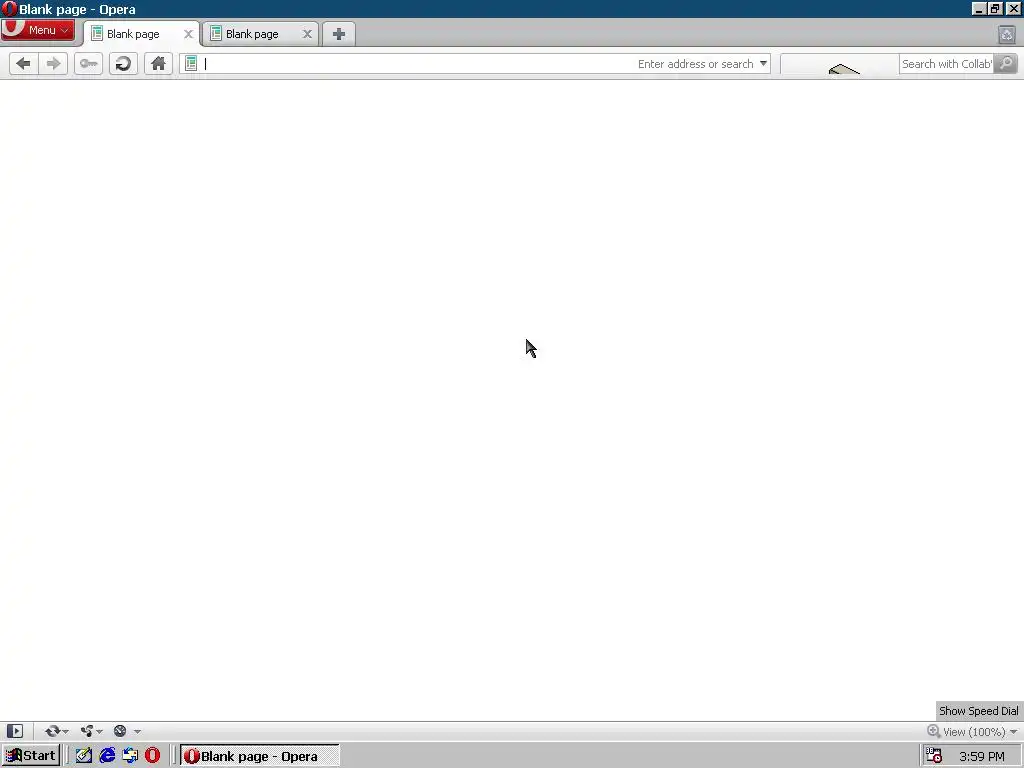Image resolution: width=1024 pixels, height=768 pixels.
Task: Click the search engine icon selector
Action: (840, 64)
